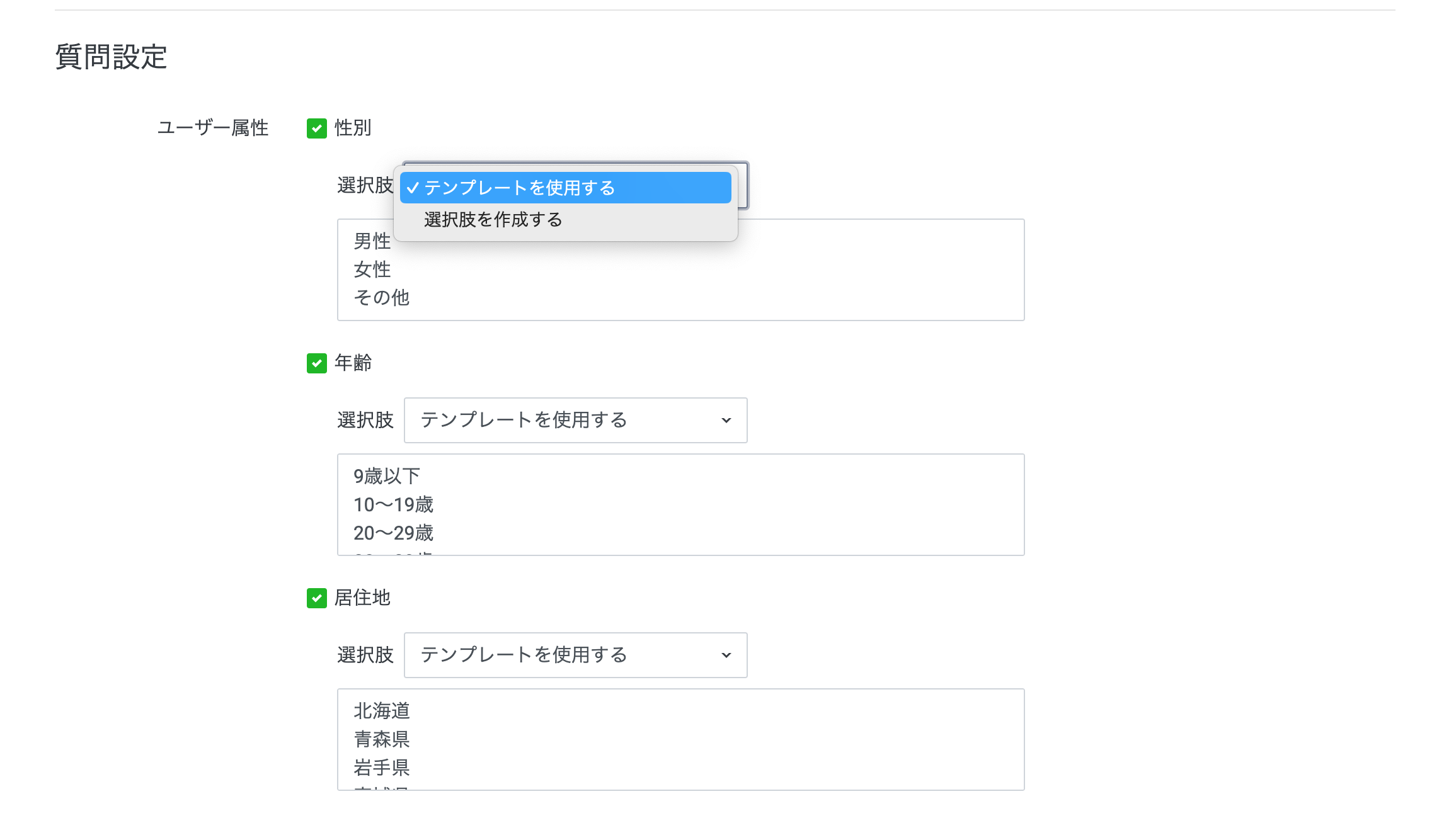Viewport: 1444px width, 840px height.
Task: Open the 年齢 選択肢 dropdown
Action: coord(575,420)
